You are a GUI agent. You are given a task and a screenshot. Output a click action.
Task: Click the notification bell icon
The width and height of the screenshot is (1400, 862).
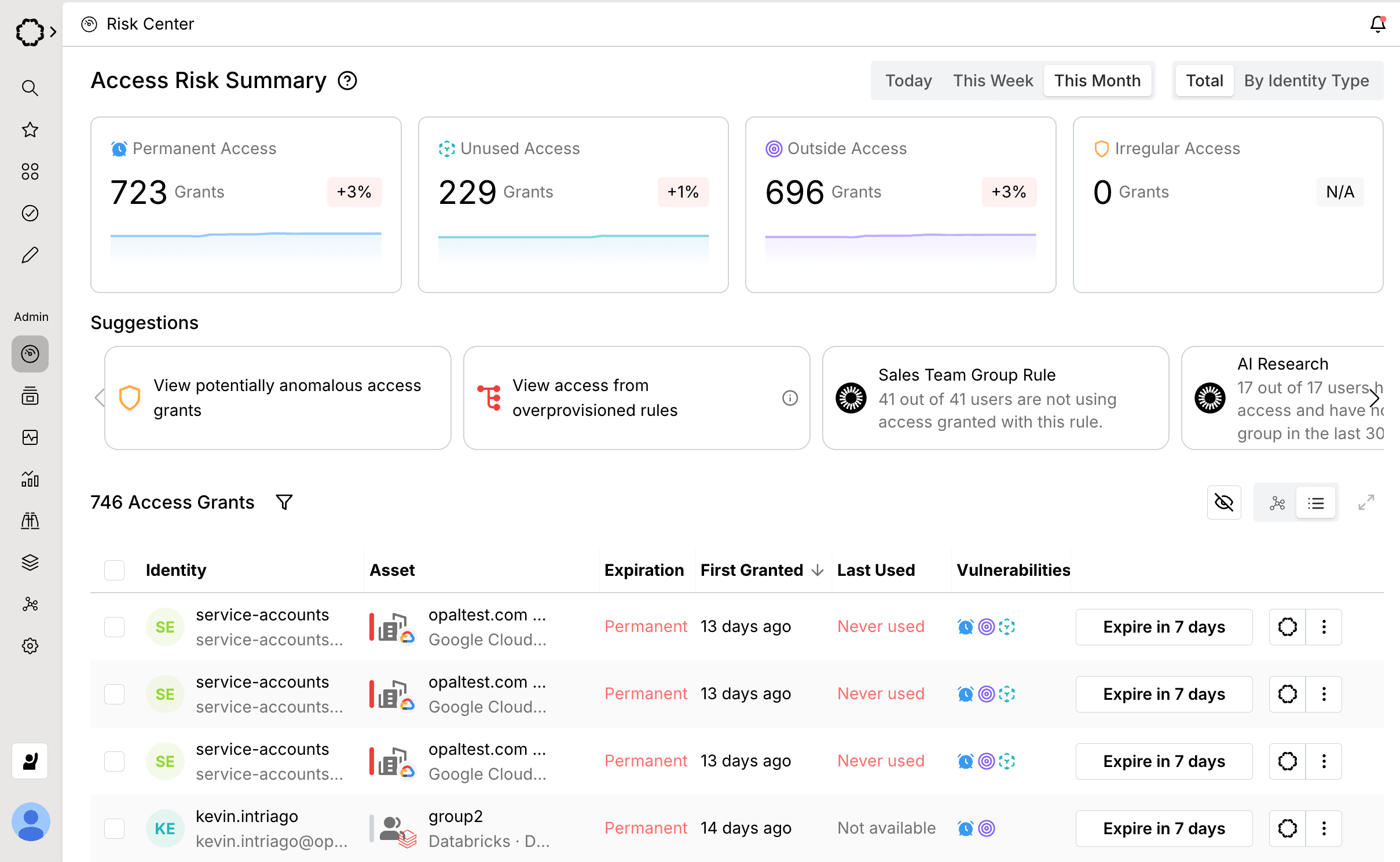click(1377, 24)
